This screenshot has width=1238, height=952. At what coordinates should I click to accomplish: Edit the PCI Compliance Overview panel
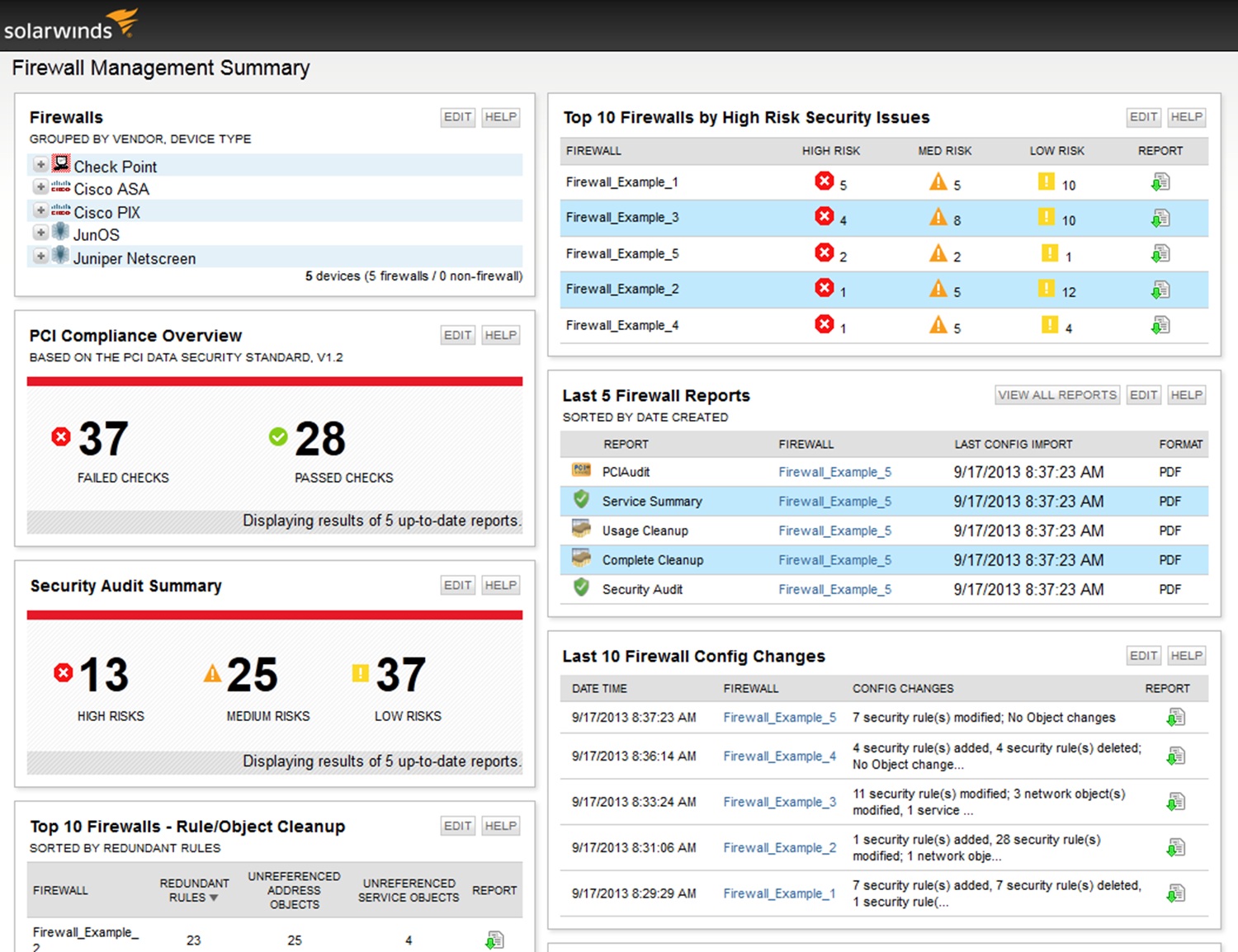coord(457,335)
